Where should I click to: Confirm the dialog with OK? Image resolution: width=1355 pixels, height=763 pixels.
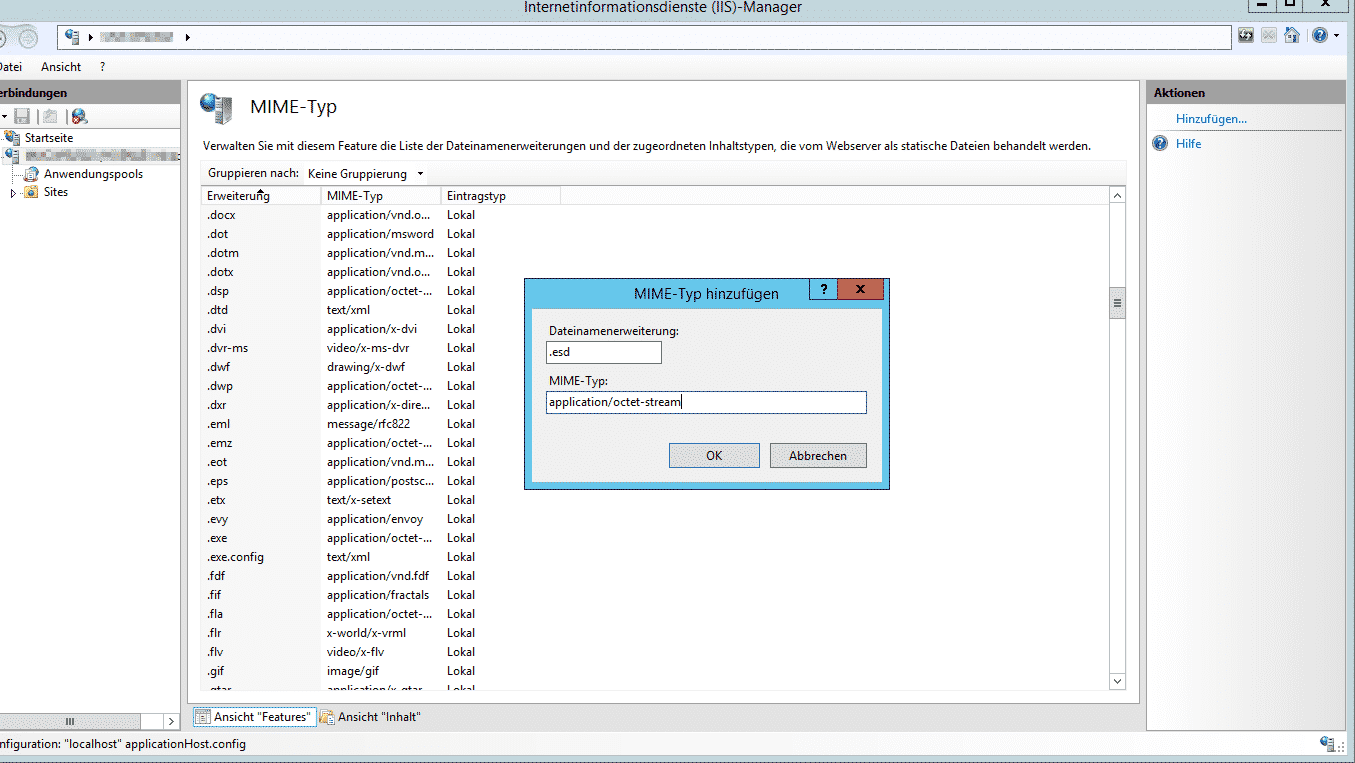pos(713,455)
